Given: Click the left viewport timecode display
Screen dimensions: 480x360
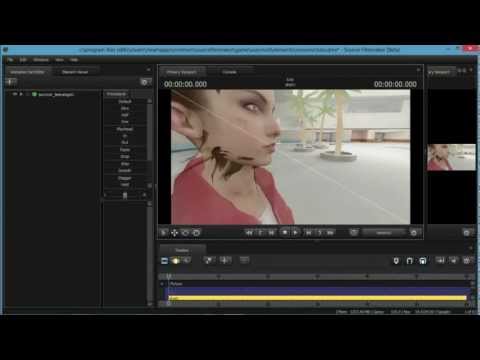Looking at the screenshot, I should tap(185, 84).
